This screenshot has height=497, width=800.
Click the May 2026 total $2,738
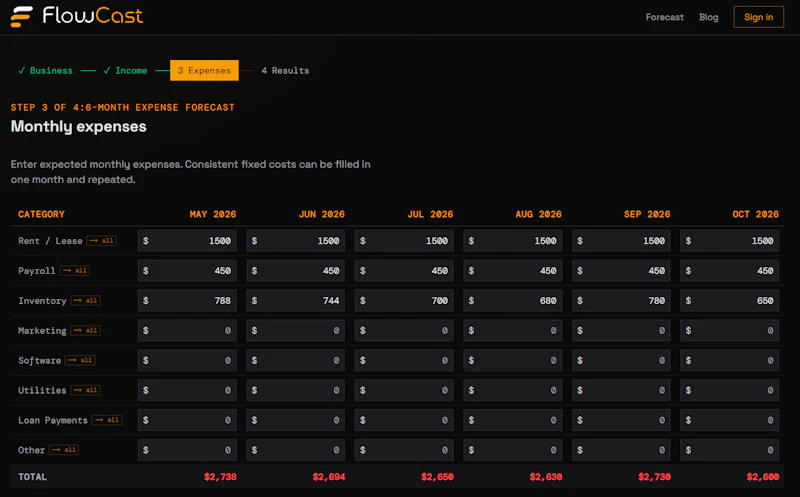[220, 477]
